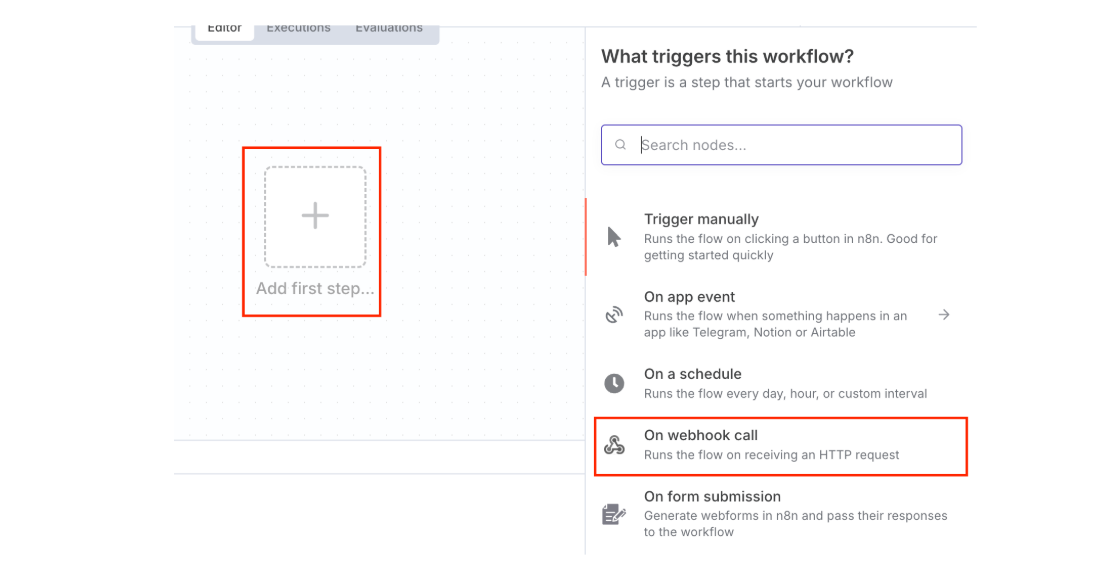
Task: Select the Trigger manually title
Action: (701, 219)
